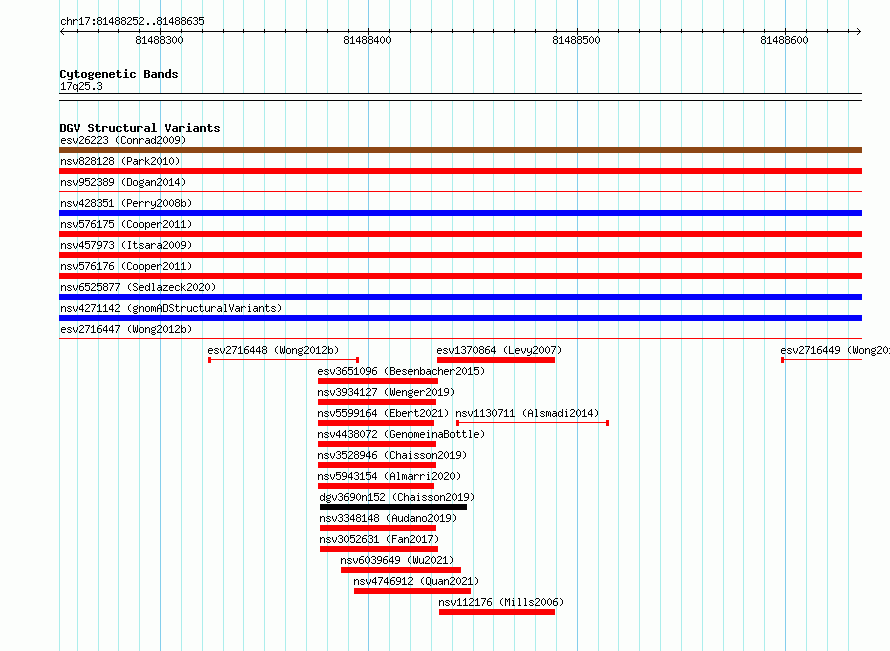Click the chr17:81488252..81488635 region text

[132, 22]
